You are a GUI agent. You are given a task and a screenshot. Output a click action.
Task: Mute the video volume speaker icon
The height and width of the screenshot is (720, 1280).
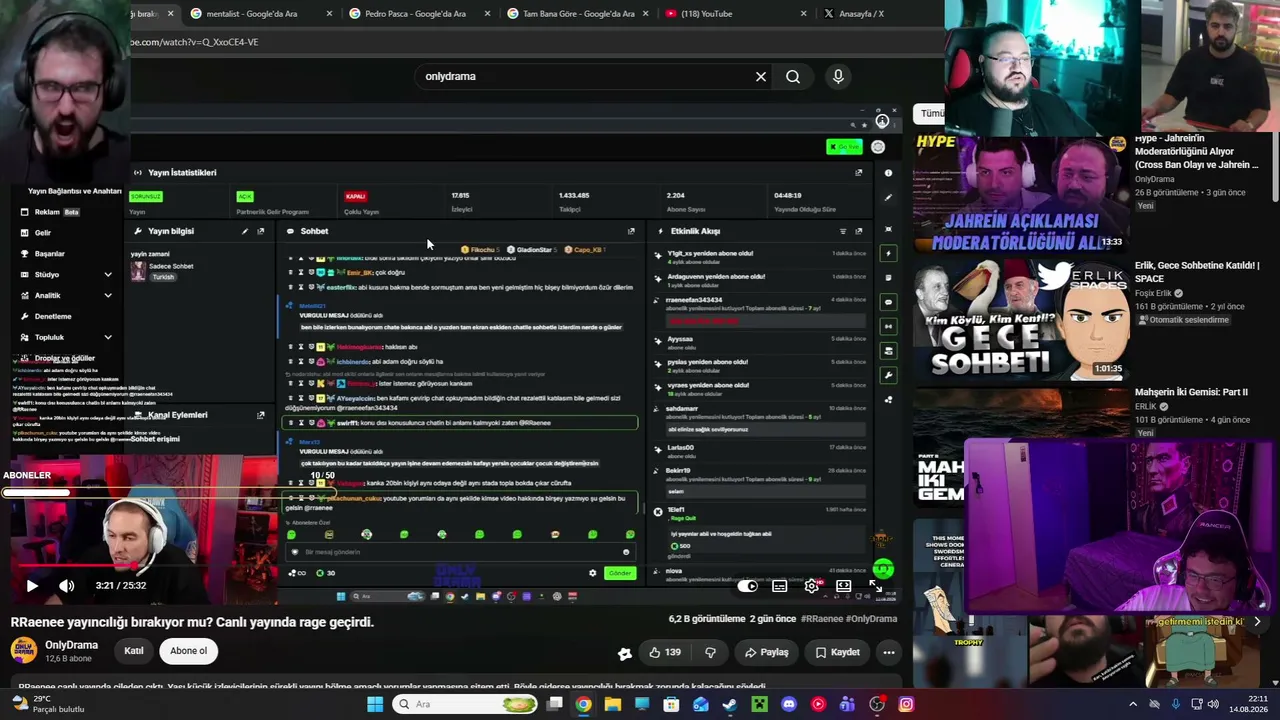(x=66, y=586)
